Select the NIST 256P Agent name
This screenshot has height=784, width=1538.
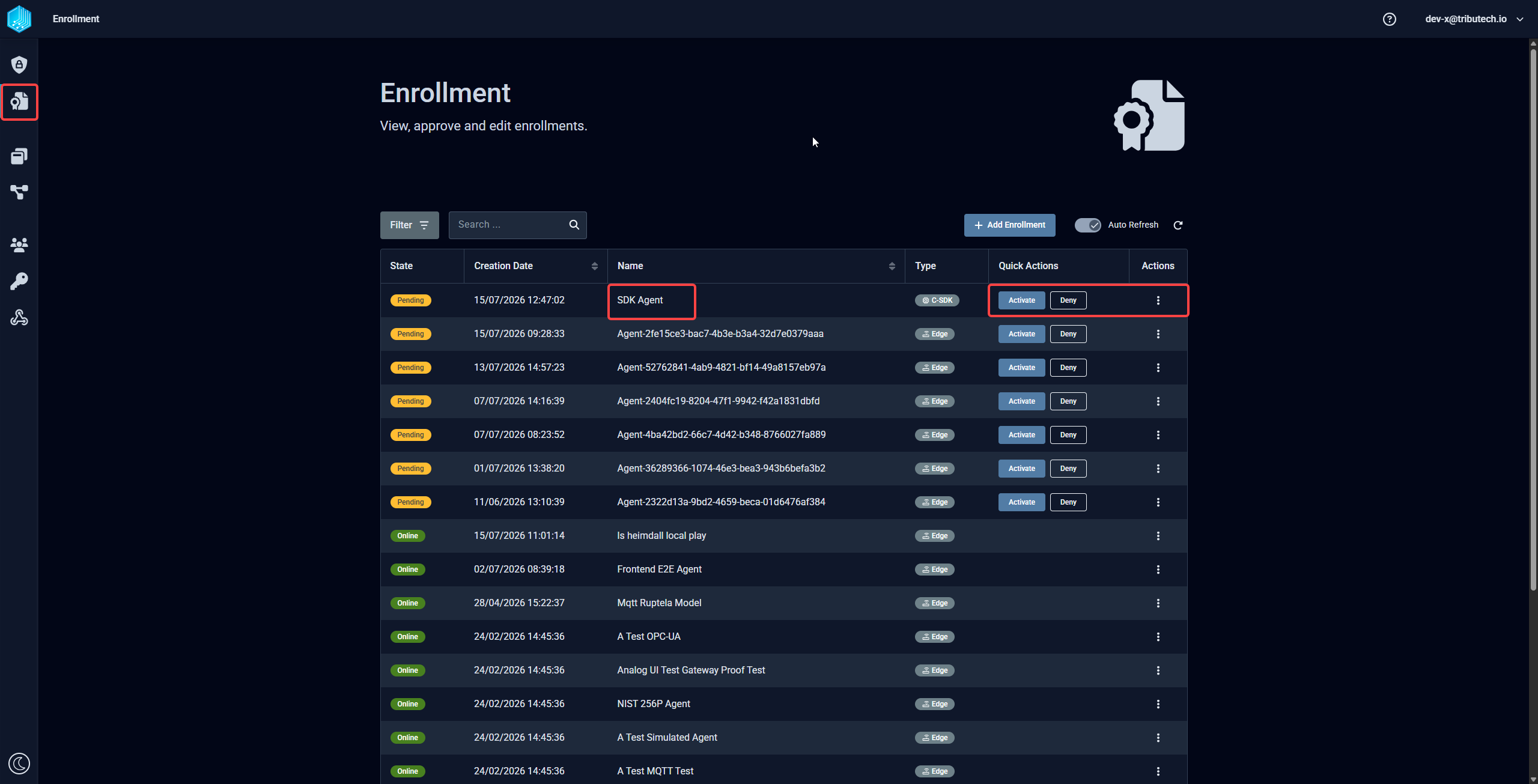click(x=654, y=704)
